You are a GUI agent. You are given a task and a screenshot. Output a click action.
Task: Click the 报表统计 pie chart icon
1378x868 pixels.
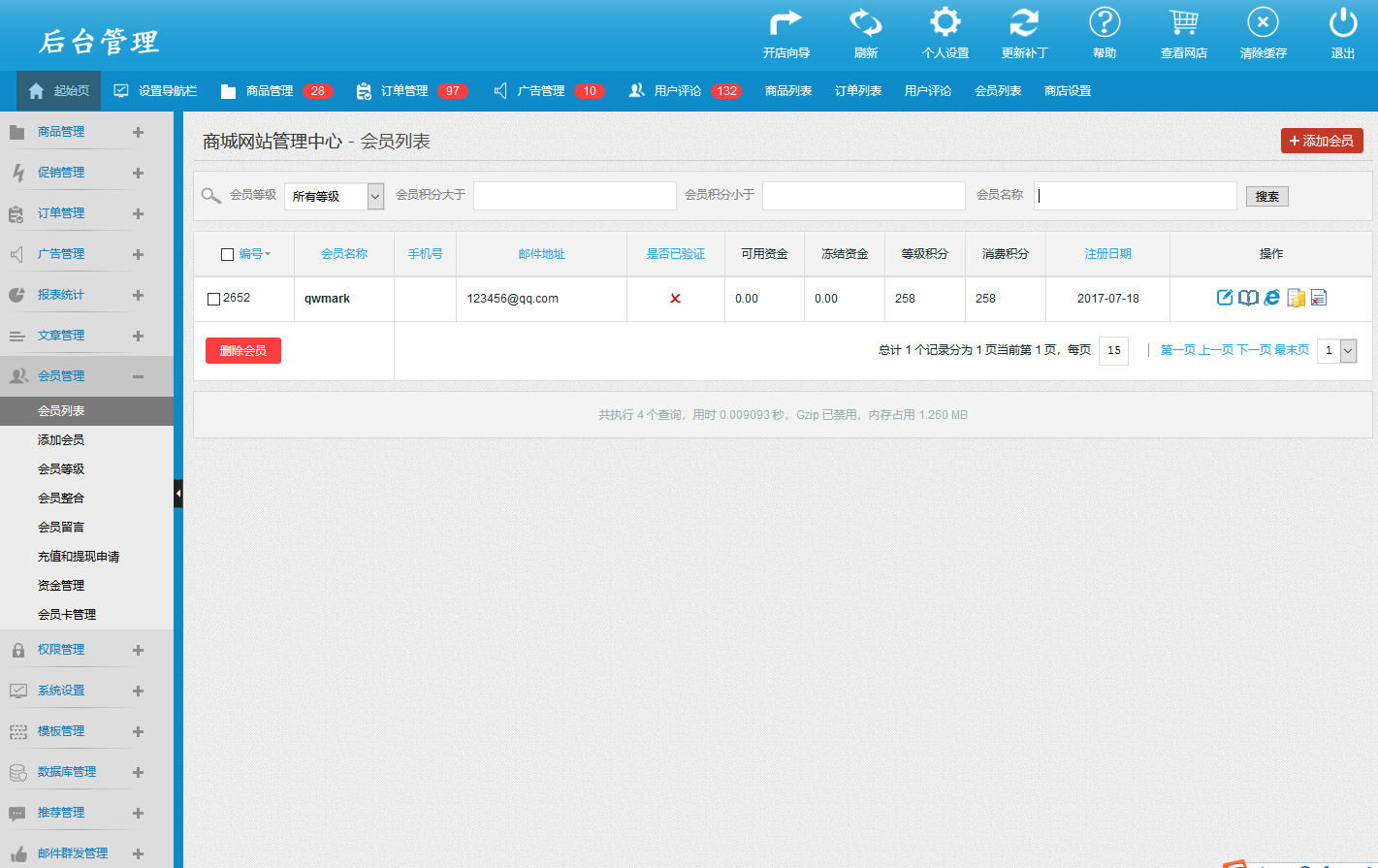[17, 295]
